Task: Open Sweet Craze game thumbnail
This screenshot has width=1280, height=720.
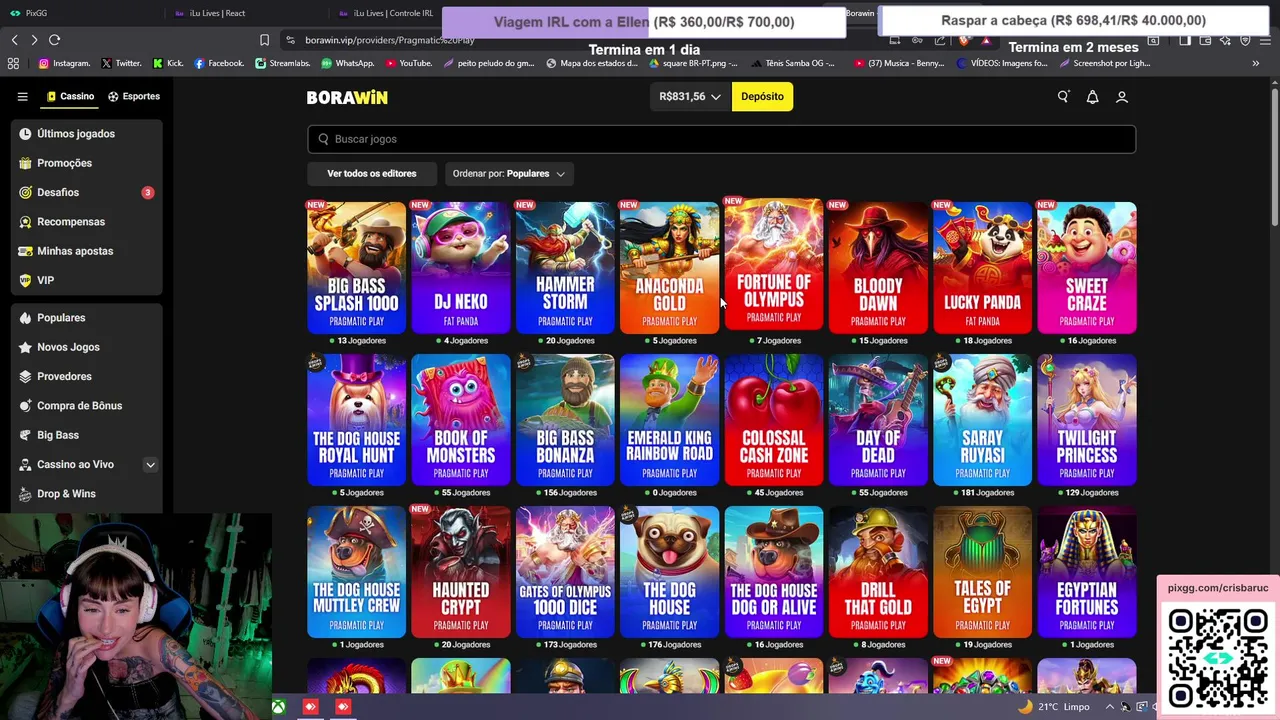Action: click(x=1087, y=268)
